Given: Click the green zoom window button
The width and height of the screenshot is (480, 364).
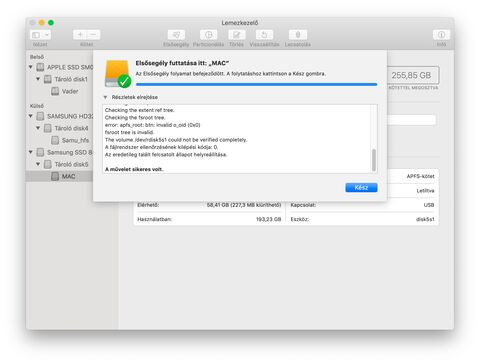Looking at the screenshot, I should click(51, 23).
